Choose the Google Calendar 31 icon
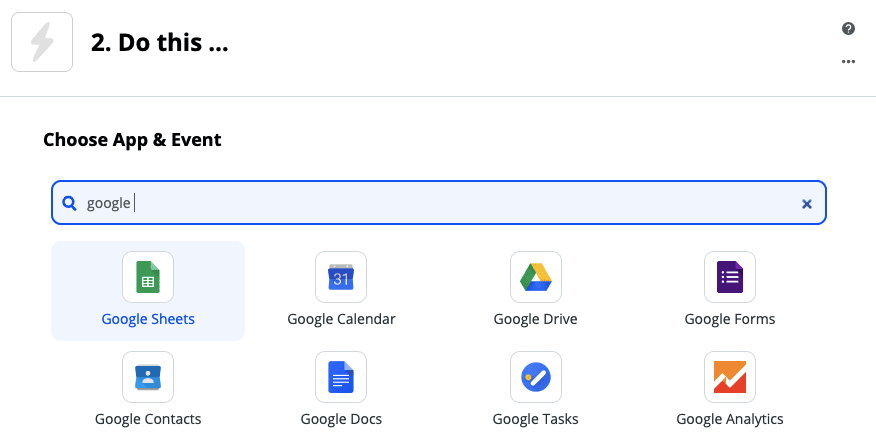 (341, 277)
